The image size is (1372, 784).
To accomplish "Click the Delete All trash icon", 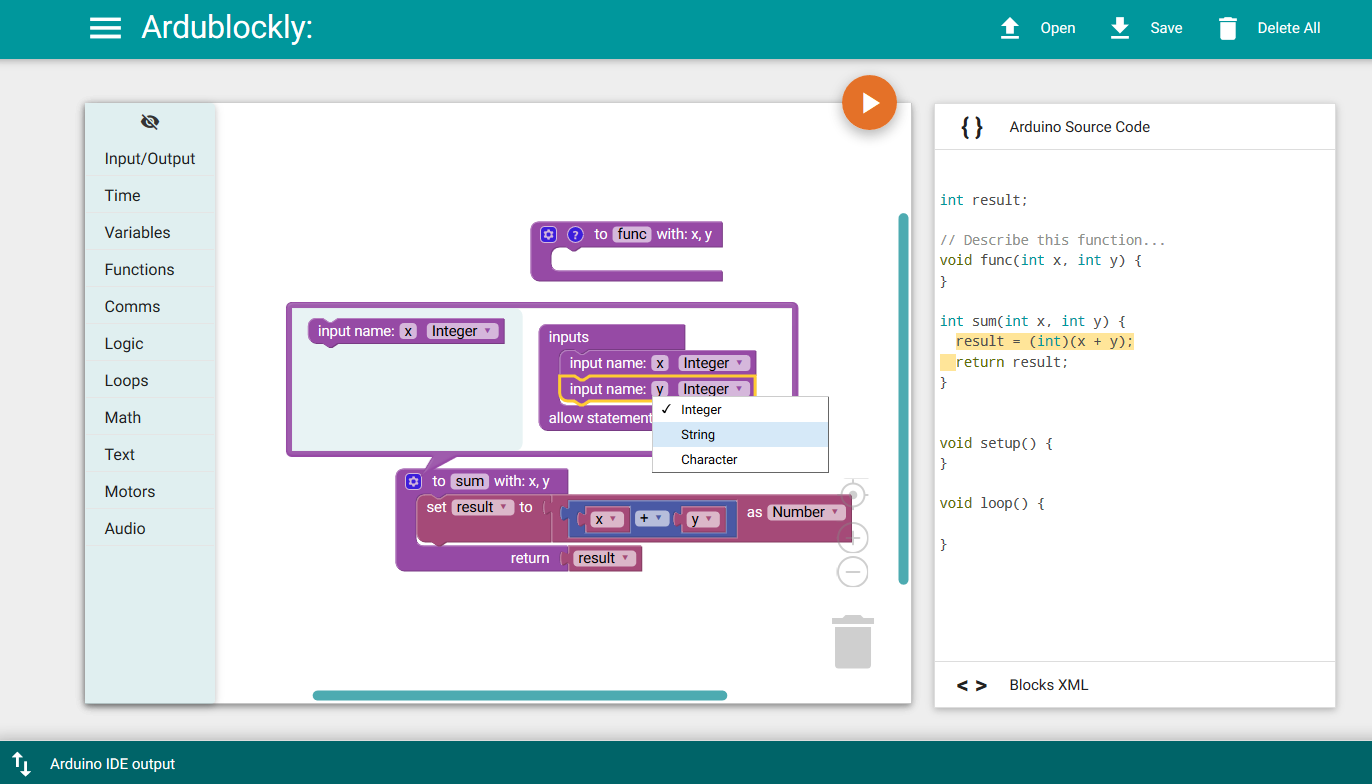I will tap(1228, 28).
